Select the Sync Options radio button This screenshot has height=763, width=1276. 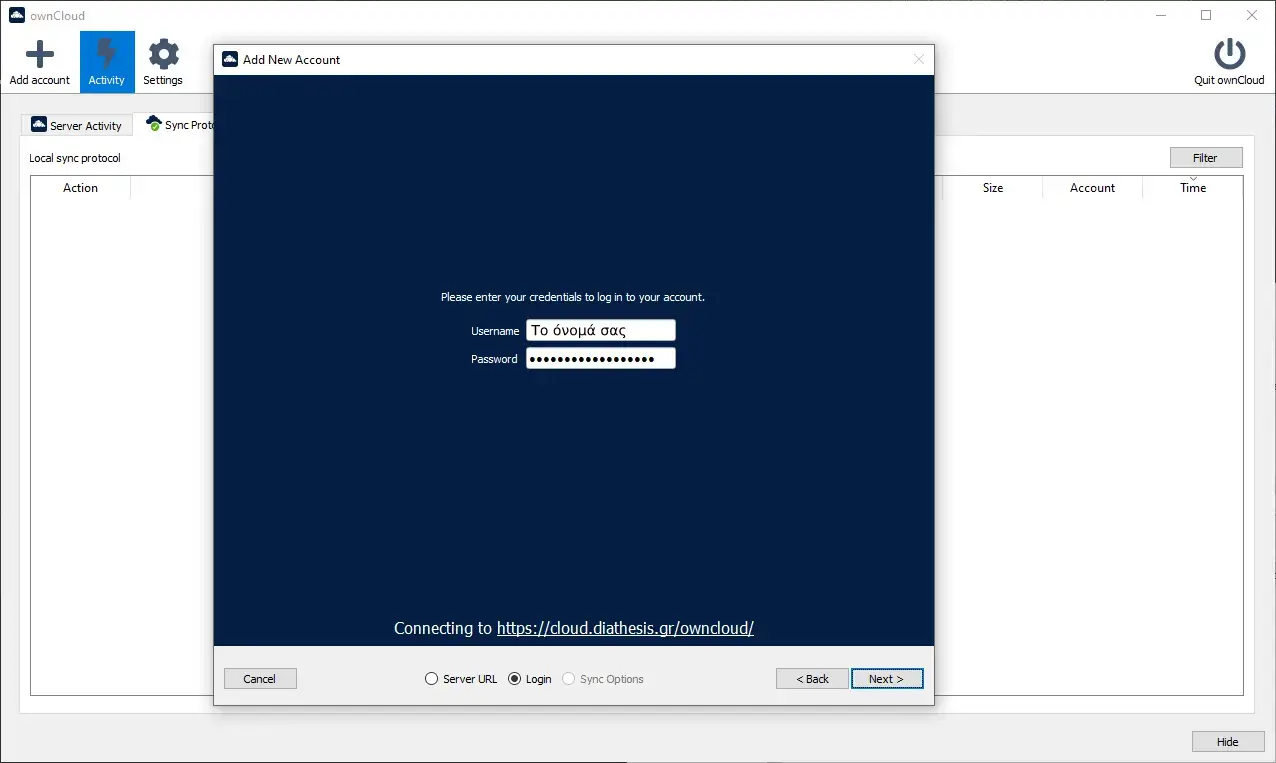(569, 679)
